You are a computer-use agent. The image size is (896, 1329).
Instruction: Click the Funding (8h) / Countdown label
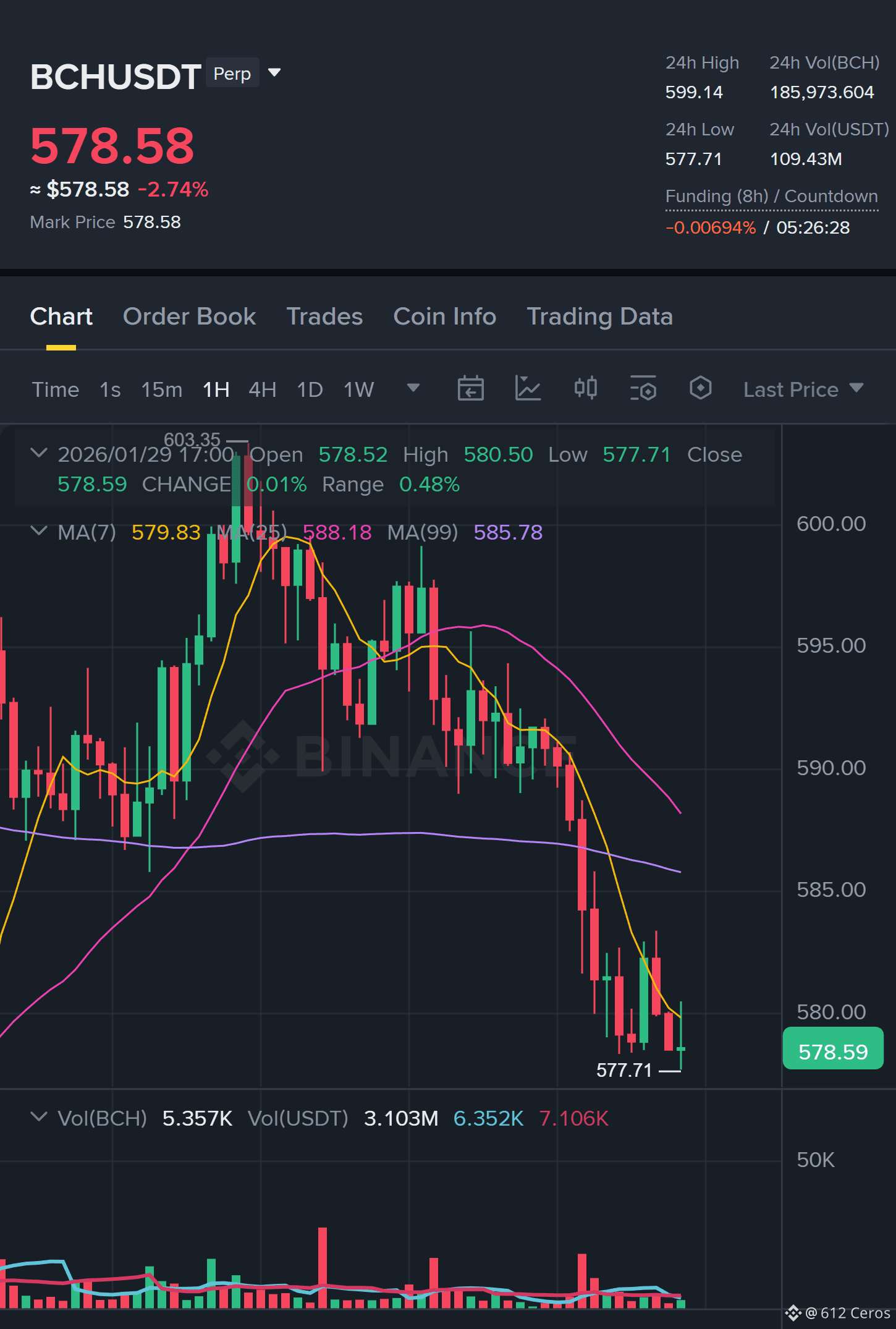(771, 197)
